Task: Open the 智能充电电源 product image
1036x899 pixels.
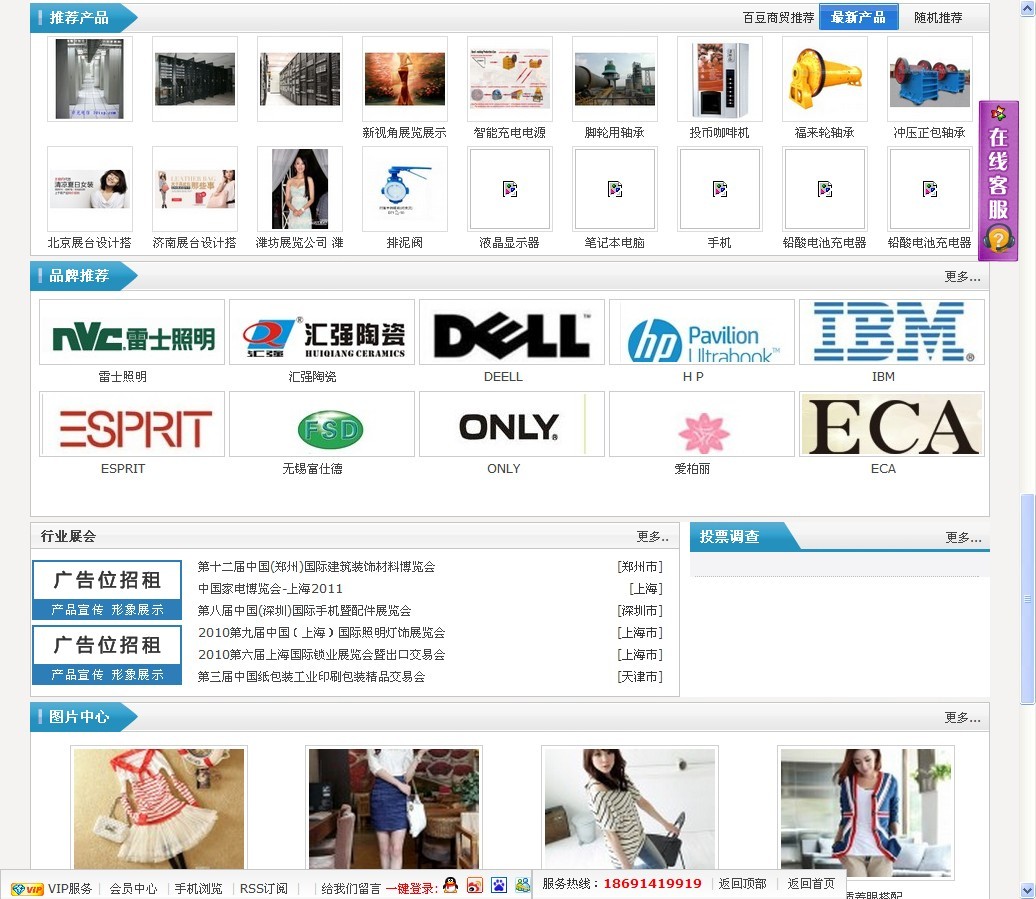Action: (509, 79)
